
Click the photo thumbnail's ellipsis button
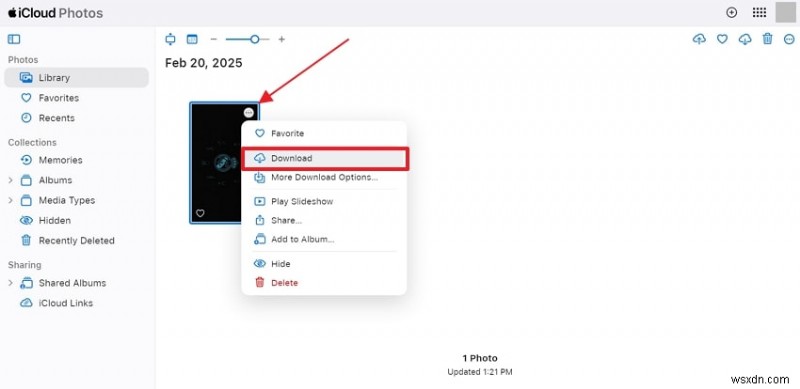point(248,113)
